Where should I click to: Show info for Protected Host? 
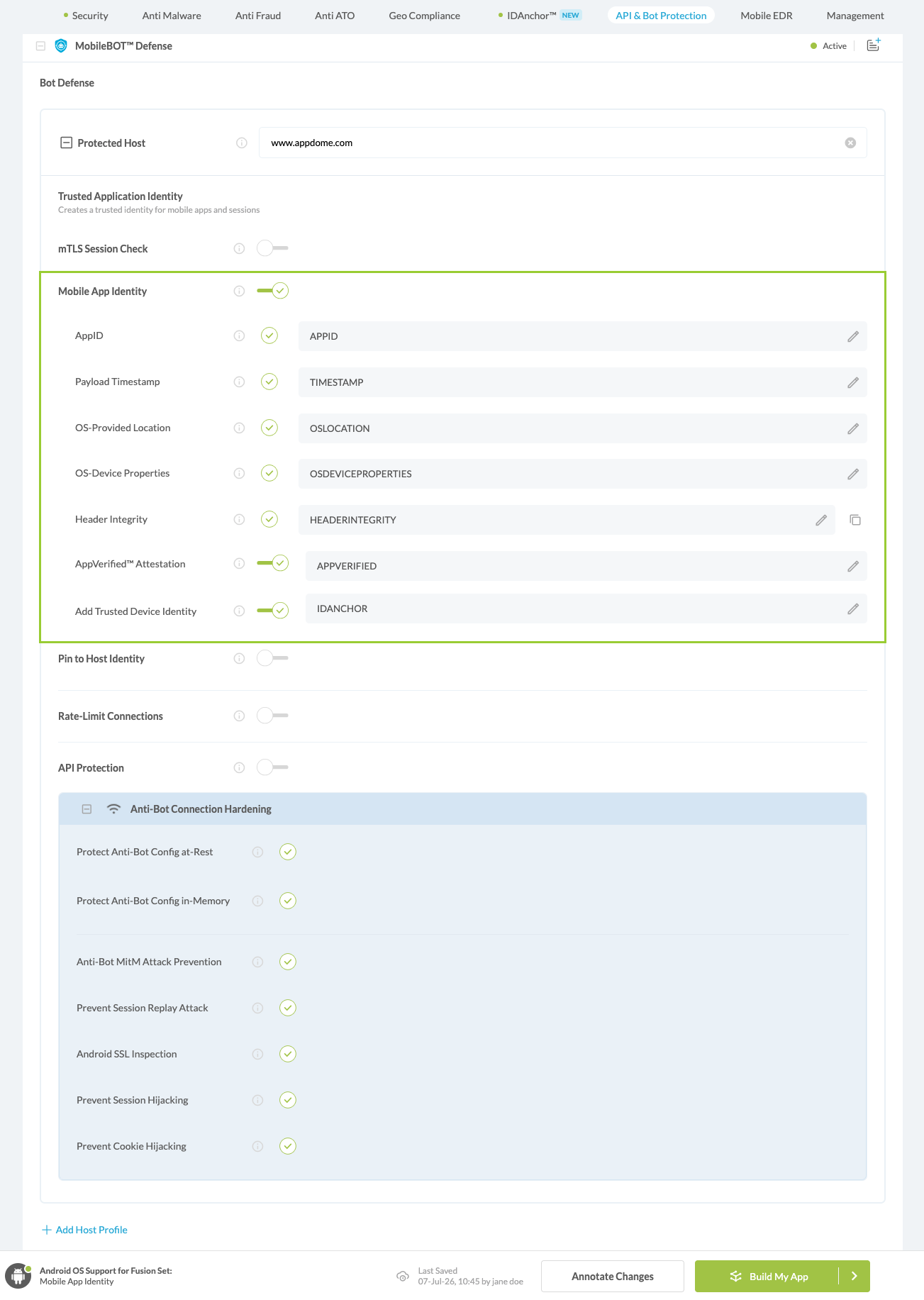[242, 143]
